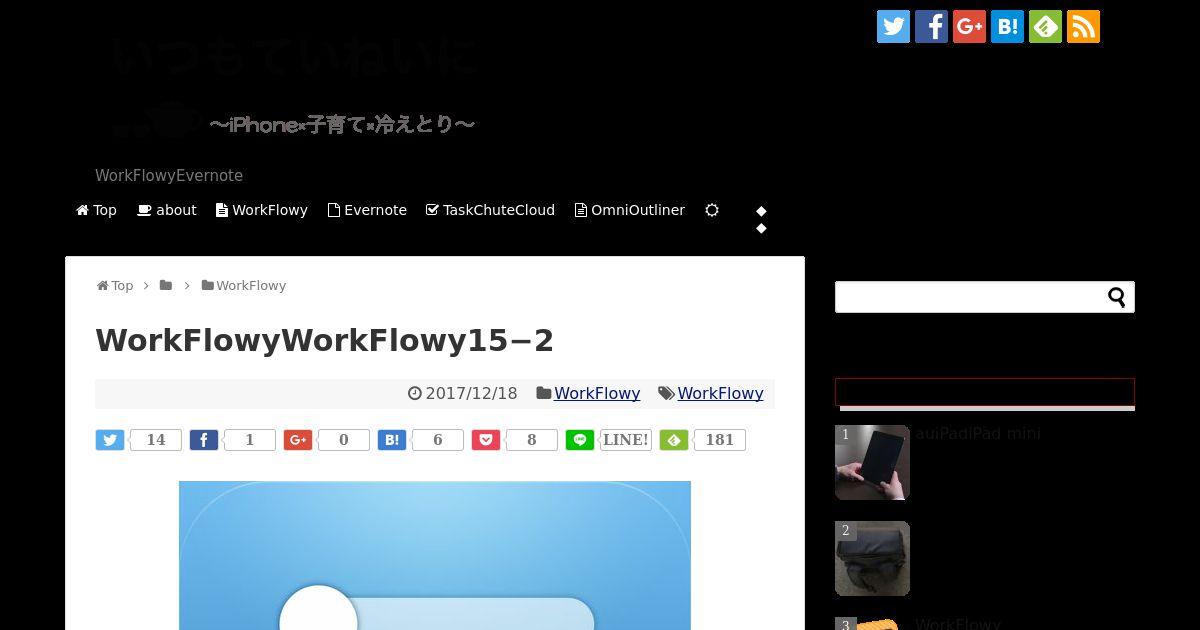Share article on Google+, count 0
1200x630 pixels.
pos(298,440)
